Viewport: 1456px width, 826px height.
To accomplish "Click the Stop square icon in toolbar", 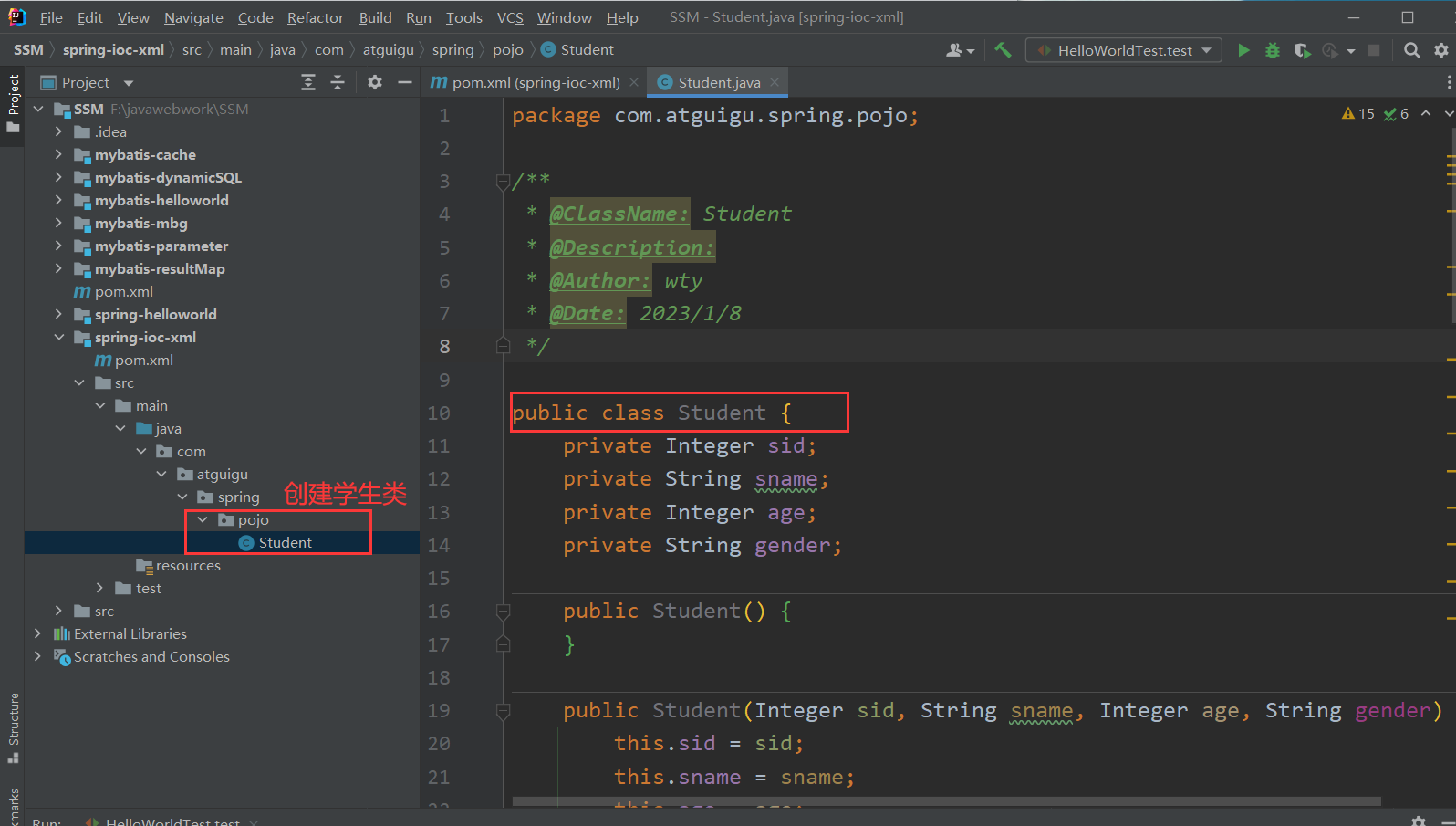I will click(x=1374, y=50).
